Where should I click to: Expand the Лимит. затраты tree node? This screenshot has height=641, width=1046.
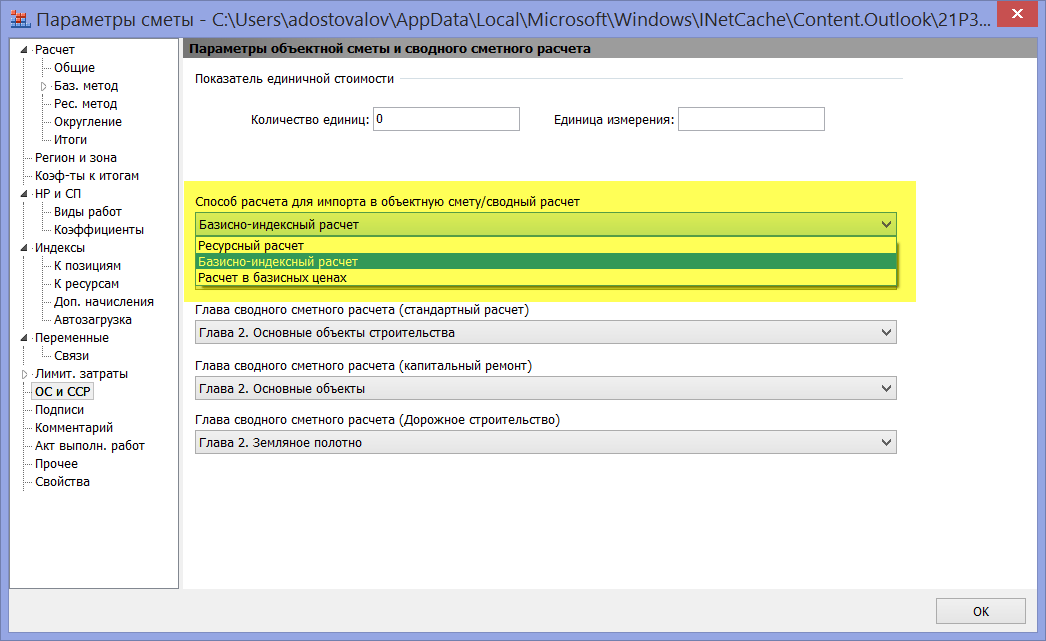click(x=25, y=374)
